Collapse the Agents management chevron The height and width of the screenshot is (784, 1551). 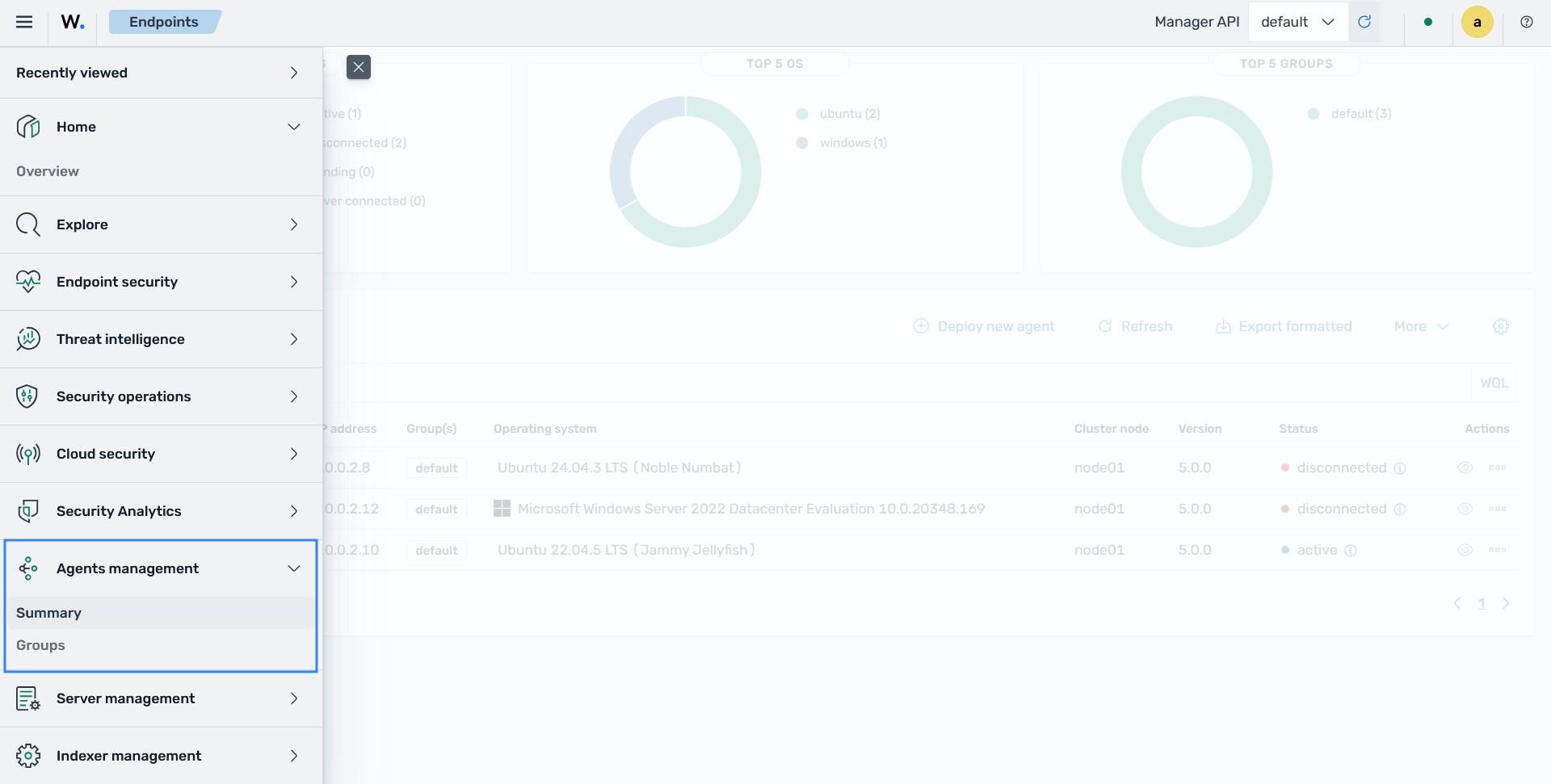294,568
